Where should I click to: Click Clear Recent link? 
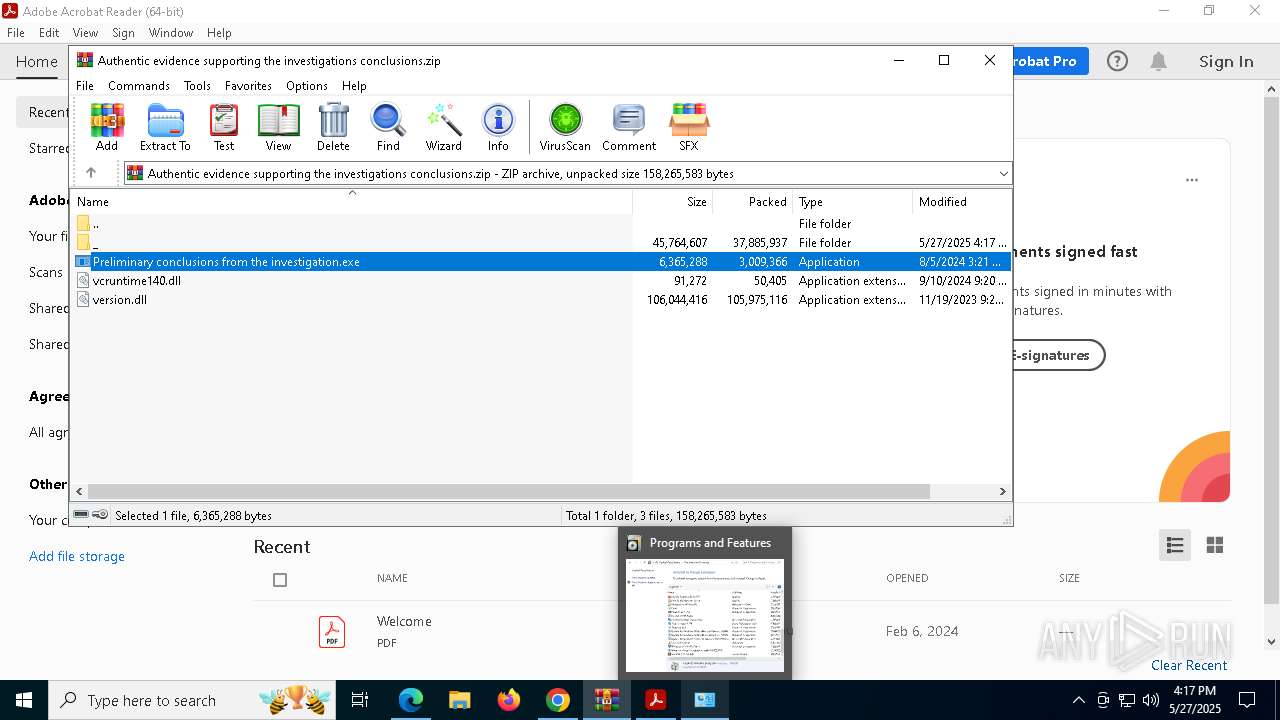click(x=1189, y=666)
